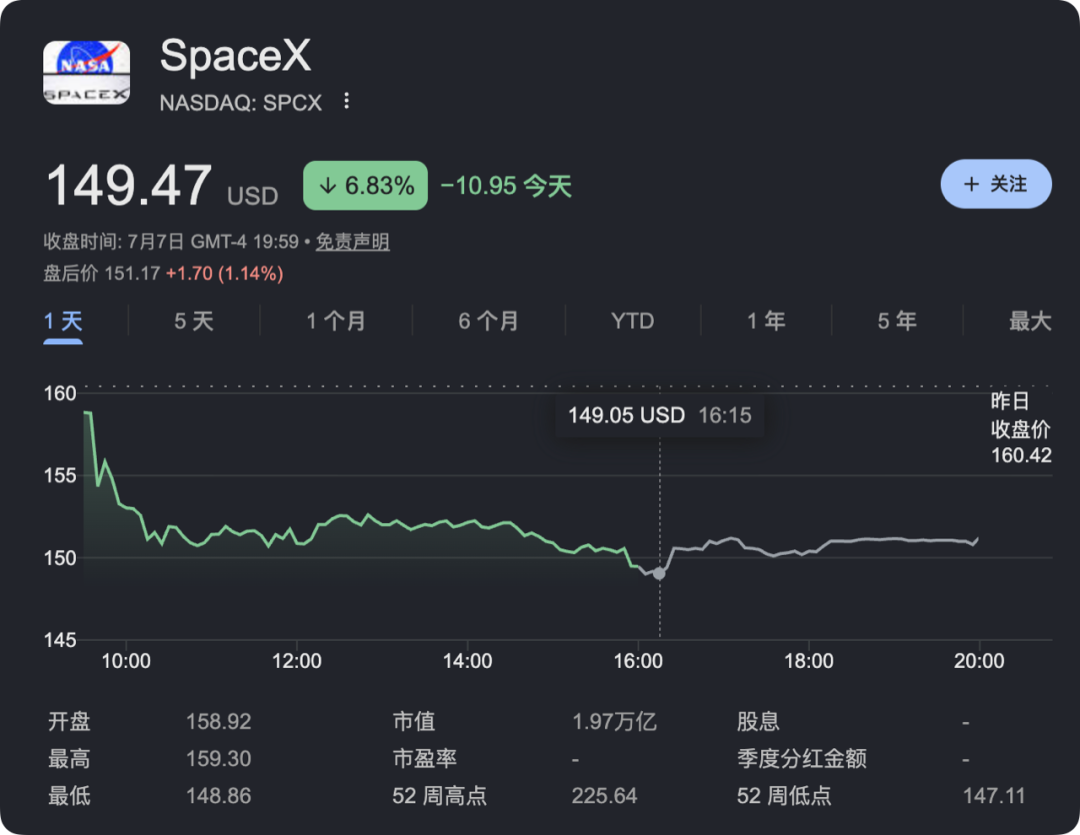Switch to the 5 天 tab
Image resolution: width=1080 pixels, height=835 pixels.
point(194,321)
